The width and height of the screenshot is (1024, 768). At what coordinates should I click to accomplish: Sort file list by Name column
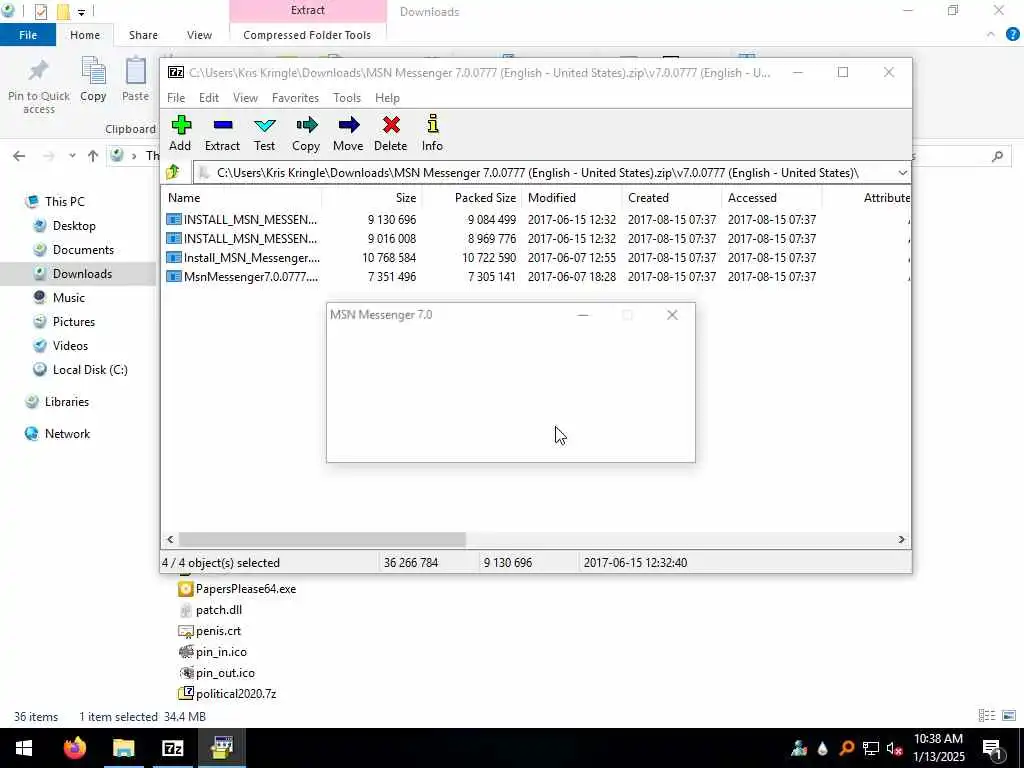click(x=241, y=198)
